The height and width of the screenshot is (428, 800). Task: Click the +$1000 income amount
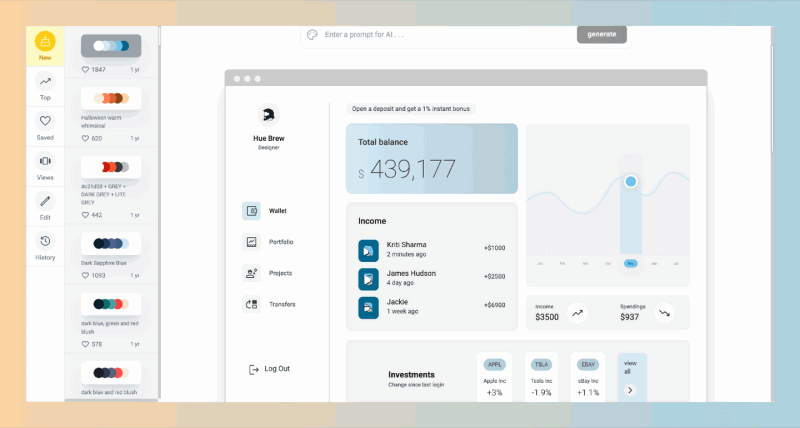tap(494, 248)
